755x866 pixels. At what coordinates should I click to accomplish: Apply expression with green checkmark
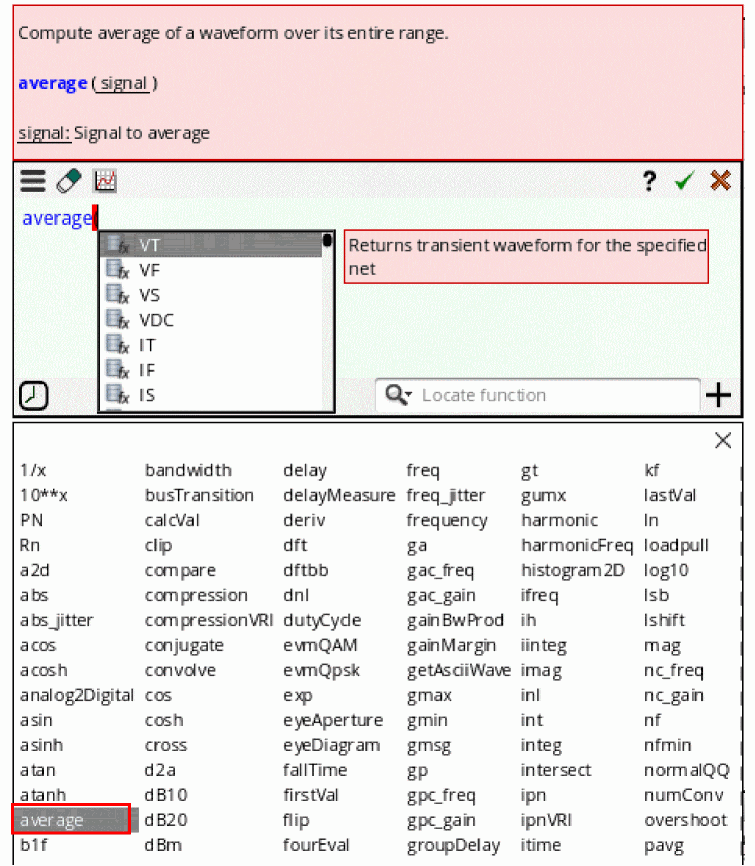point(684,181)
